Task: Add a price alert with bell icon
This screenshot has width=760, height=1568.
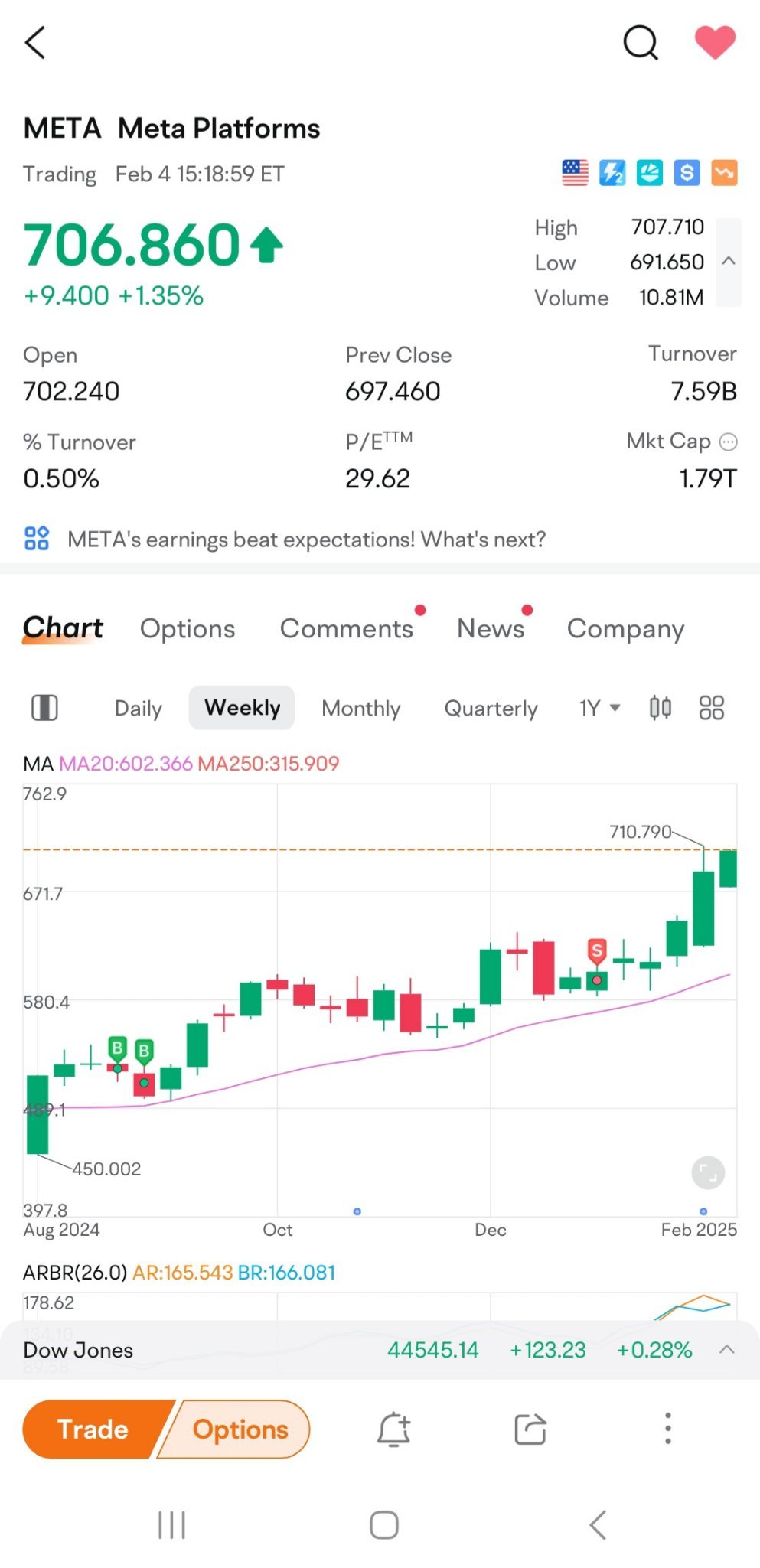Action: pos(394,1429)
